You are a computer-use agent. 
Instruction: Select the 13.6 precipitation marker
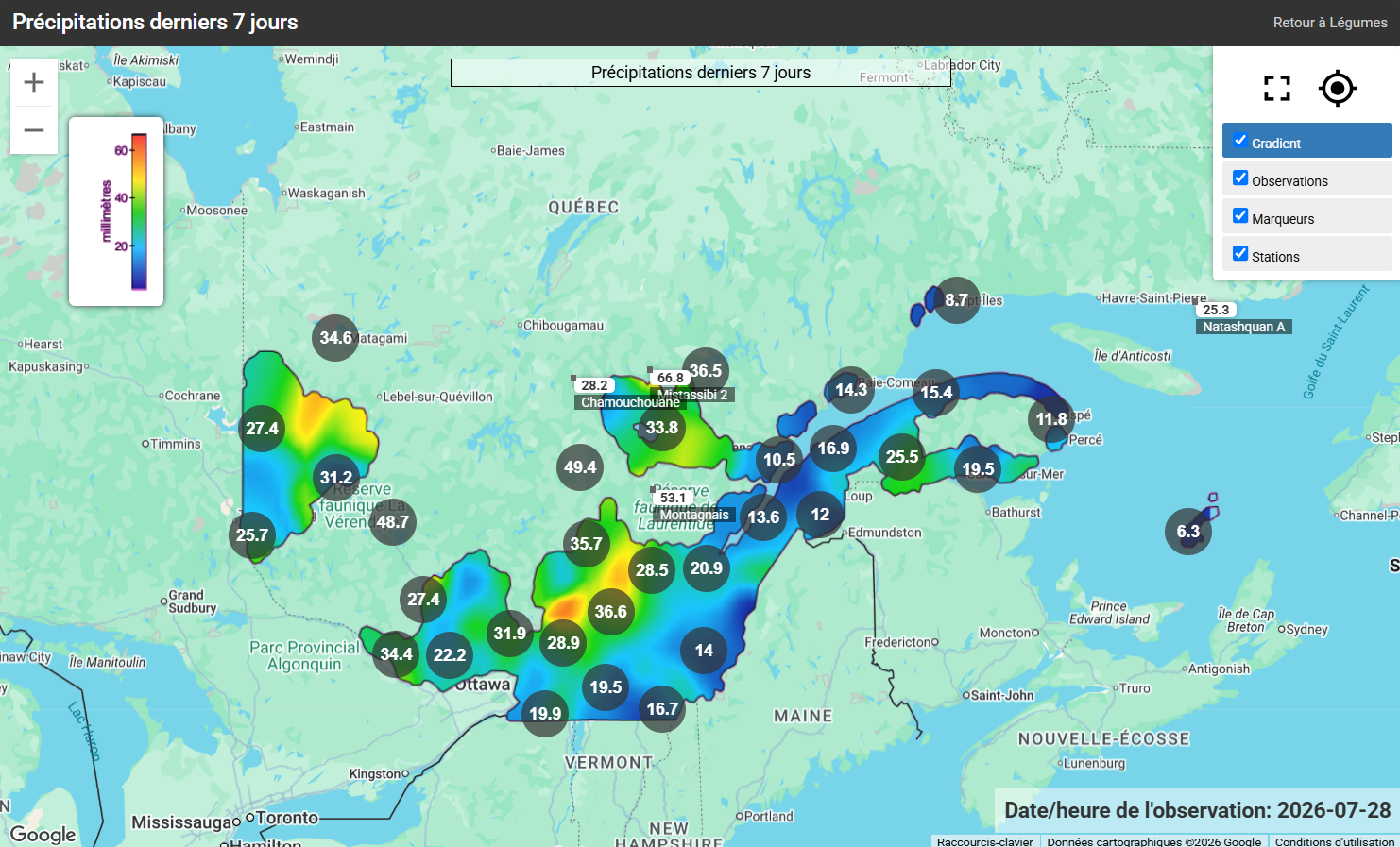763,517
